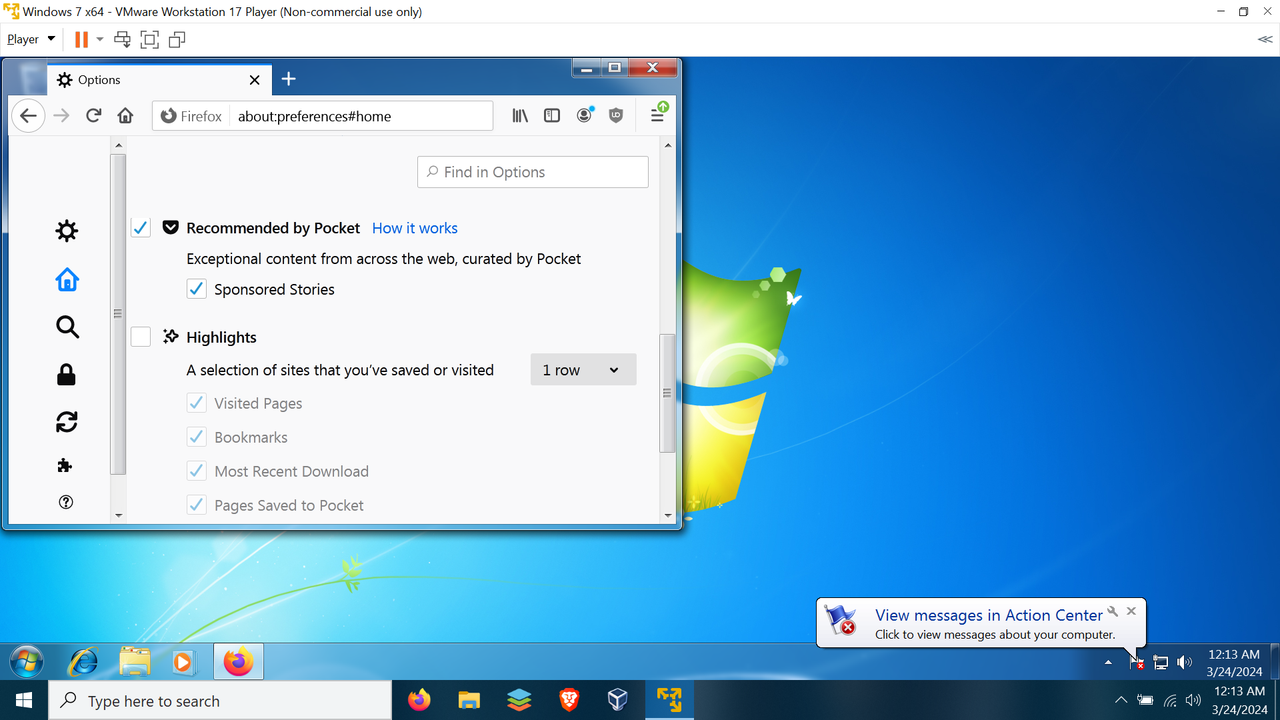Click Windows 10 search box
The image size is (1280, 720).
click(220, 701)
